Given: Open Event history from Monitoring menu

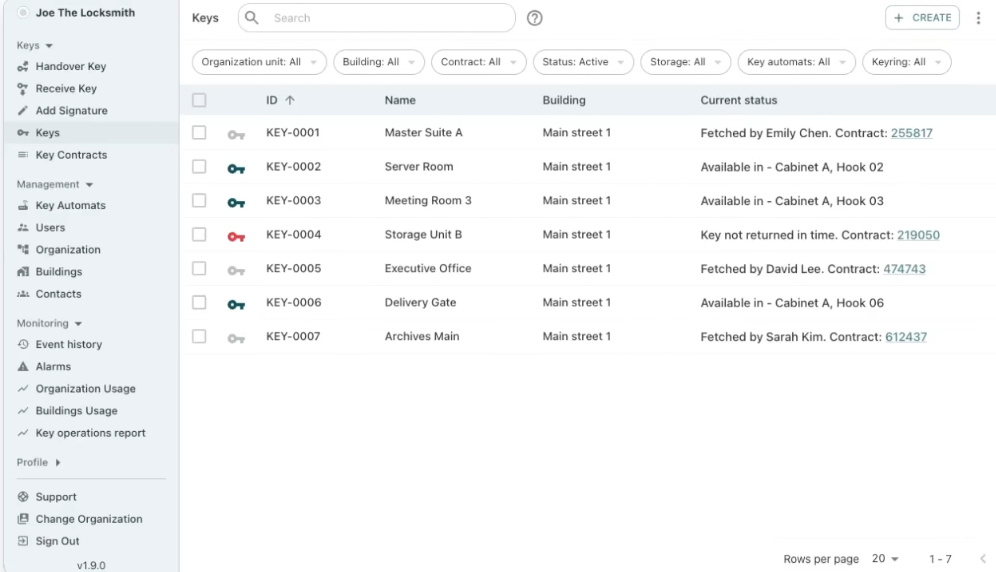Looking at the screenshot, I should coord(68,344).
